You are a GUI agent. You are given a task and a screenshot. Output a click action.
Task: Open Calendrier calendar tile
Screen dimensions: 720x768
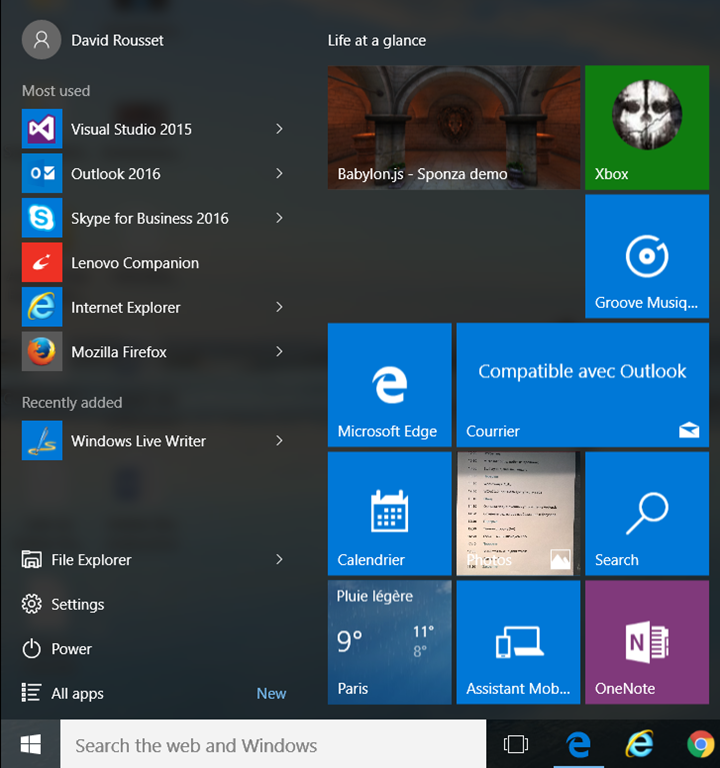[389, 514]
